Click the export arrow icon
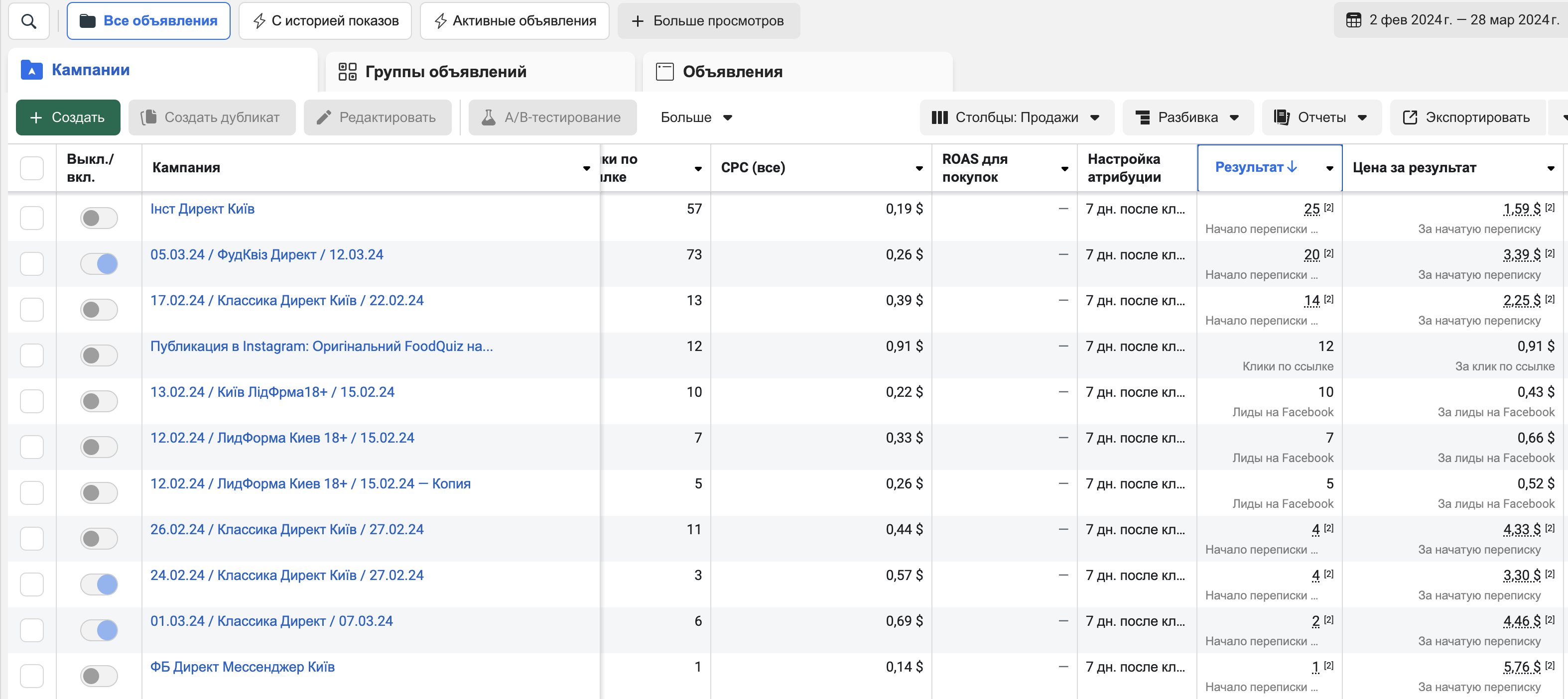Image resolution: width=1568 pixels, height=699 pixels. coord(1410,117)
